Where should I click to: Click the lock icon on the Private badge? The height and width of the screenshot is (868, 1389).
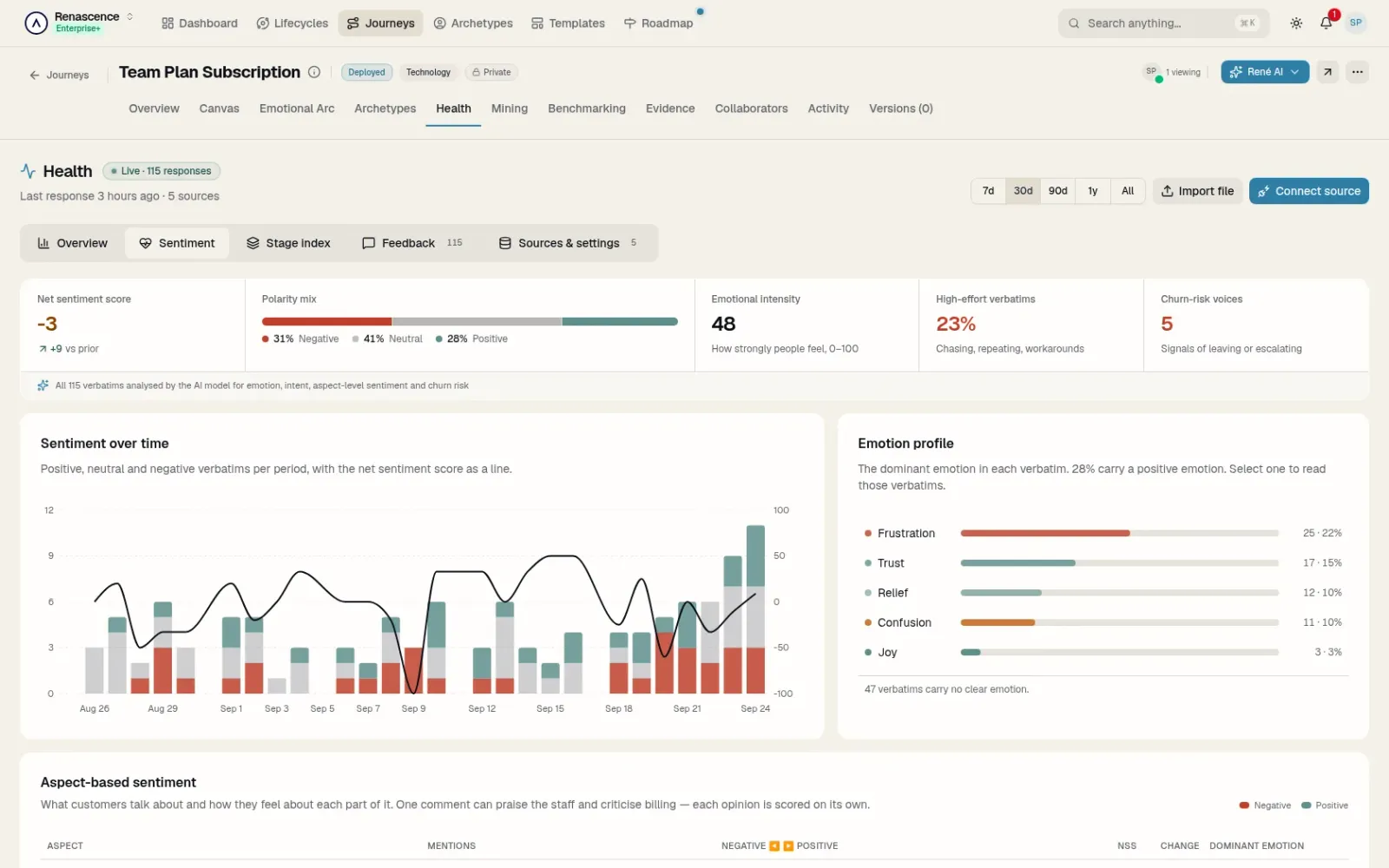476,72
